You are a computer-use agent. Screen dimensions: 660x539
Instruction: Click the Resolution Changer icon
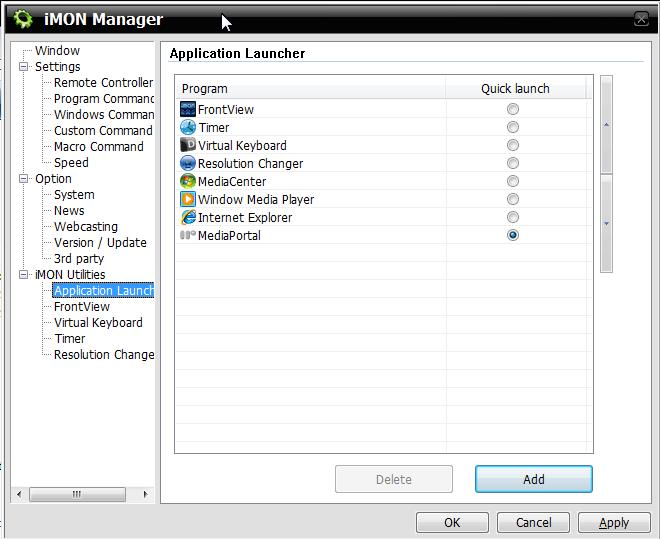tap(187, 163)
